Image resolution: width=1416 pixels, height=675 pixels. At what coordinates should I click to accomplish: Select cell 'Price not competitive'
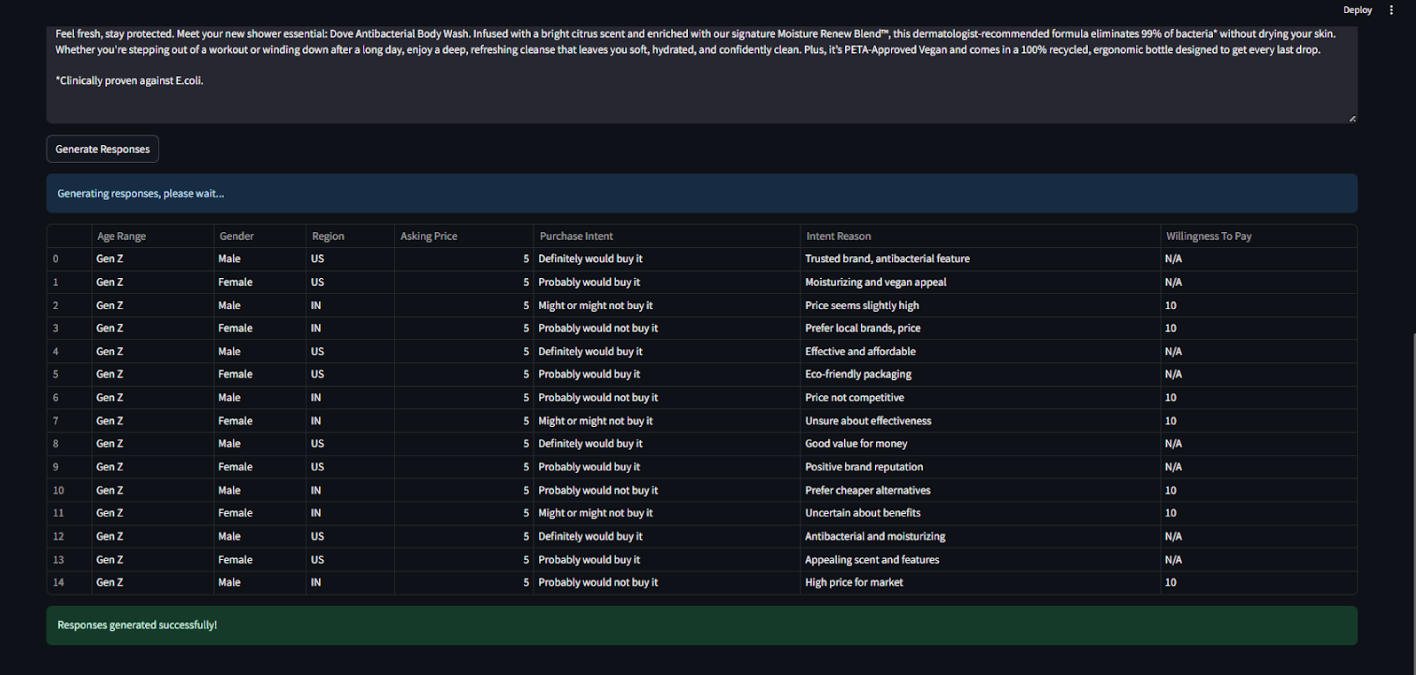[980, 397]
